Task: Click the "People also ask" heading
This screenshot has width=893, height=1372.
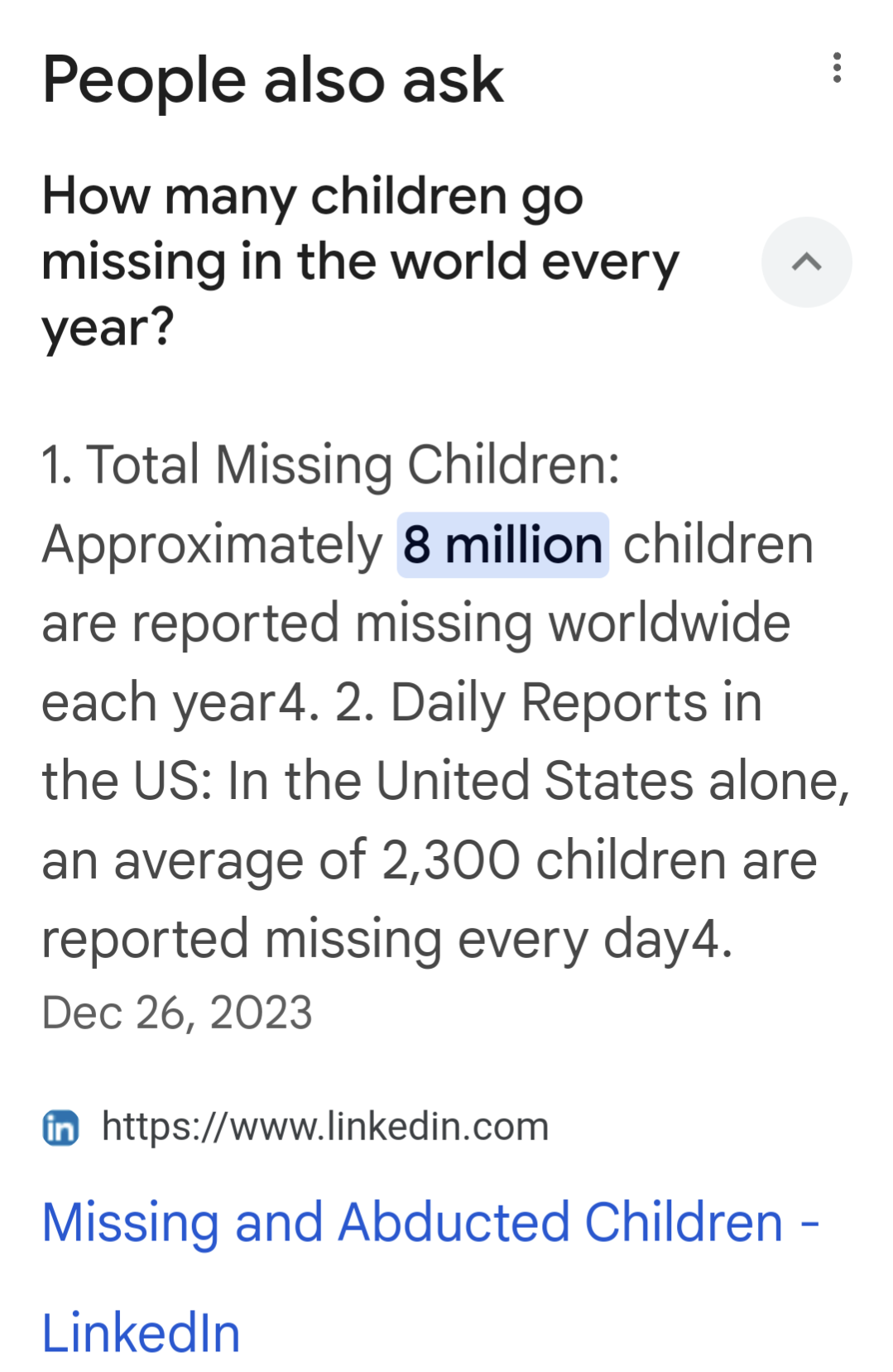Action: 272,80
